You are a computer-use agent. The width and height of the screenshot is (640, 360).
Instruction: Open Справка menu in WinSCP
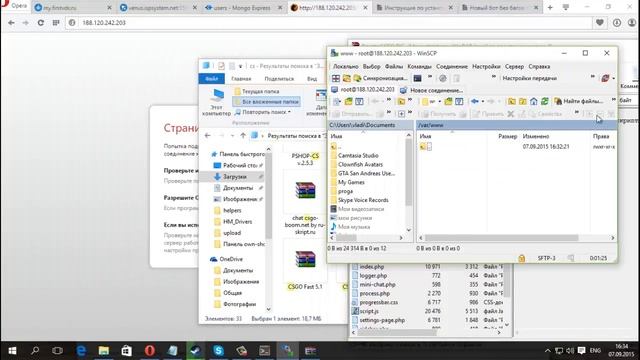[539, 67]
